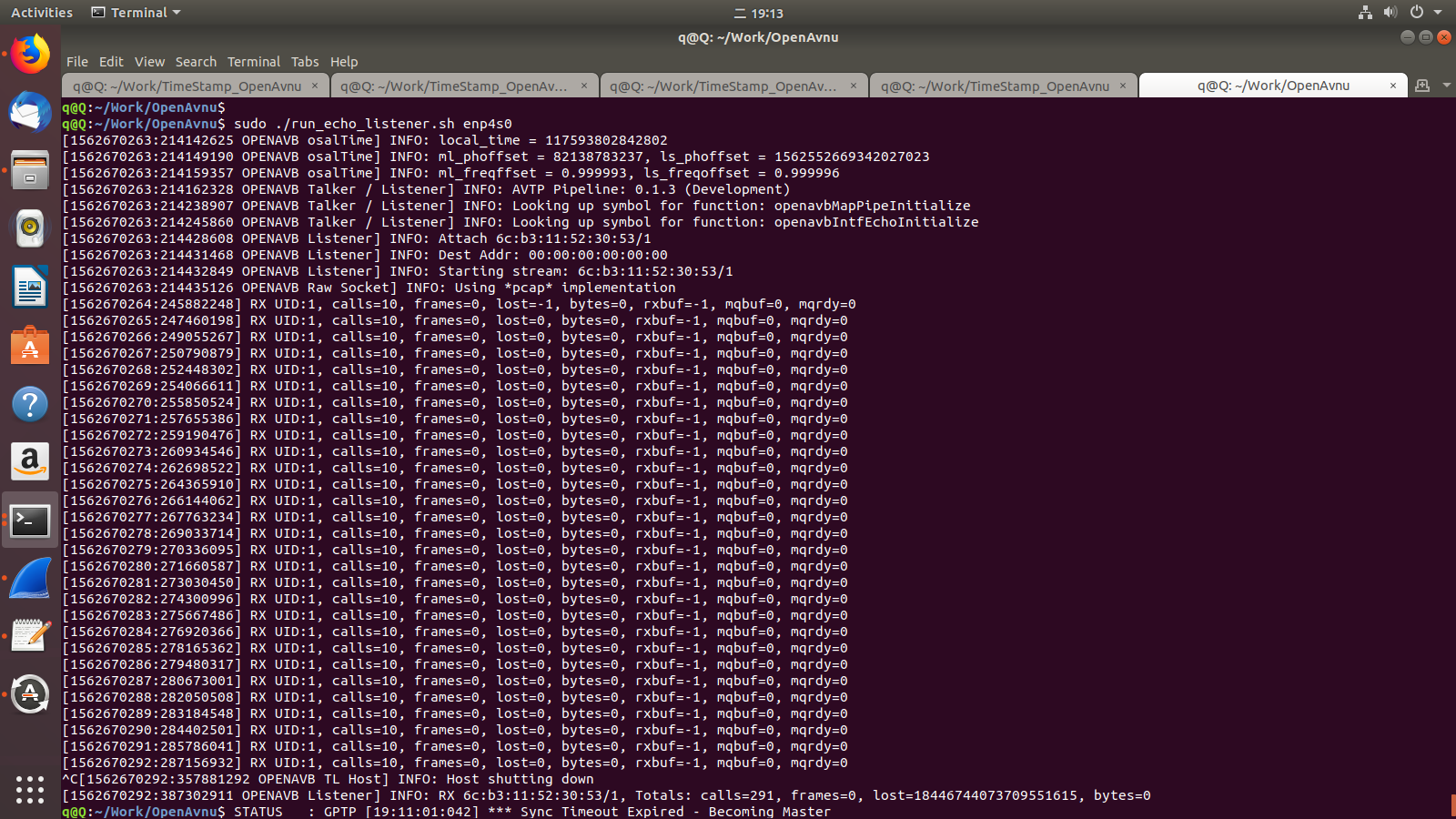Viewport: 1456px width, 819px height.
Task: Click the volume icon in the top bar
Action: tap(1390, 13)
